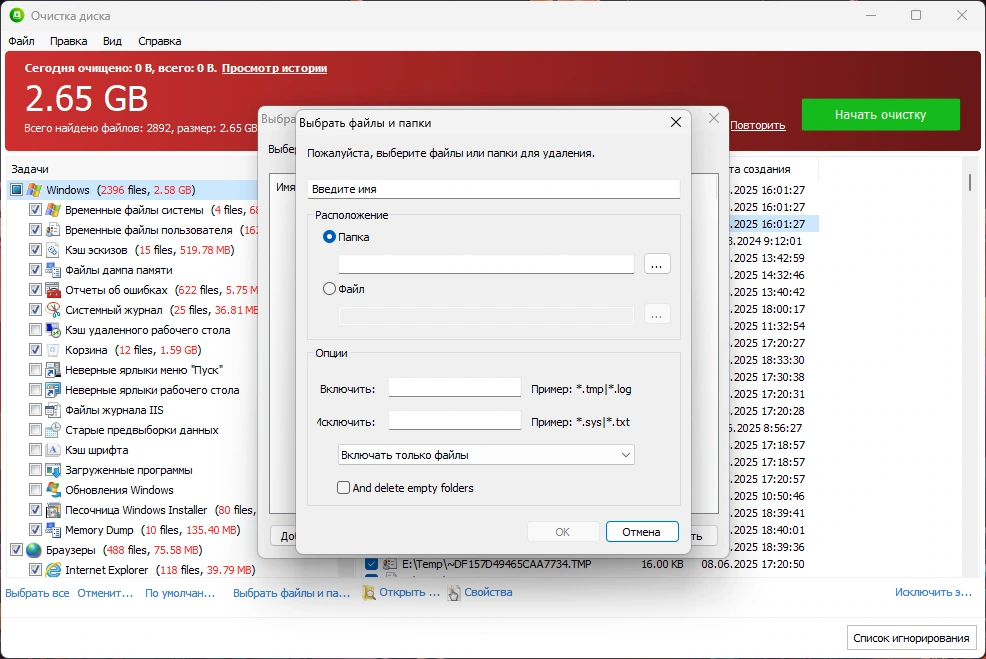Click the Открыть folder icon in bottom bar
The width and height of the screenshot is (986, 659).
click(x=369, y=592)
